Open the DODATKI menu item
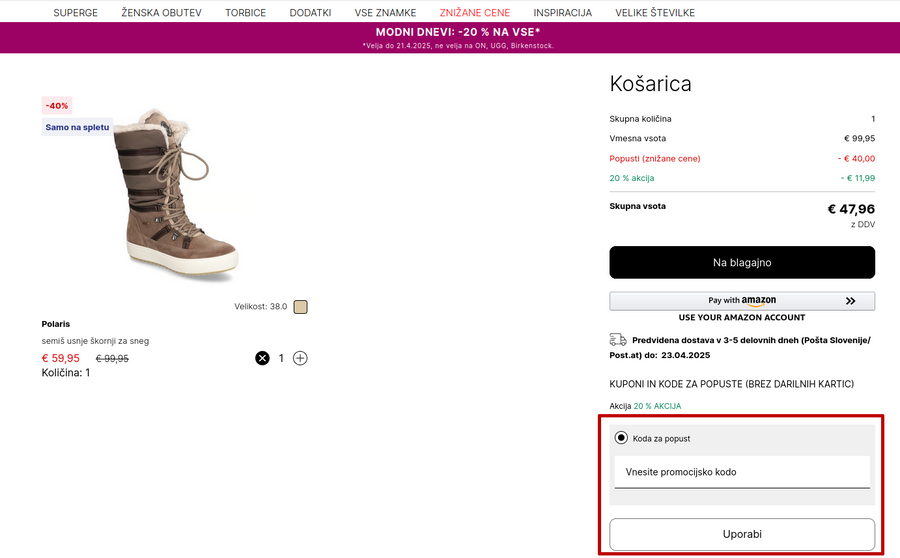The width and height of the screenshot is (900, 558). tap(310, 13)
